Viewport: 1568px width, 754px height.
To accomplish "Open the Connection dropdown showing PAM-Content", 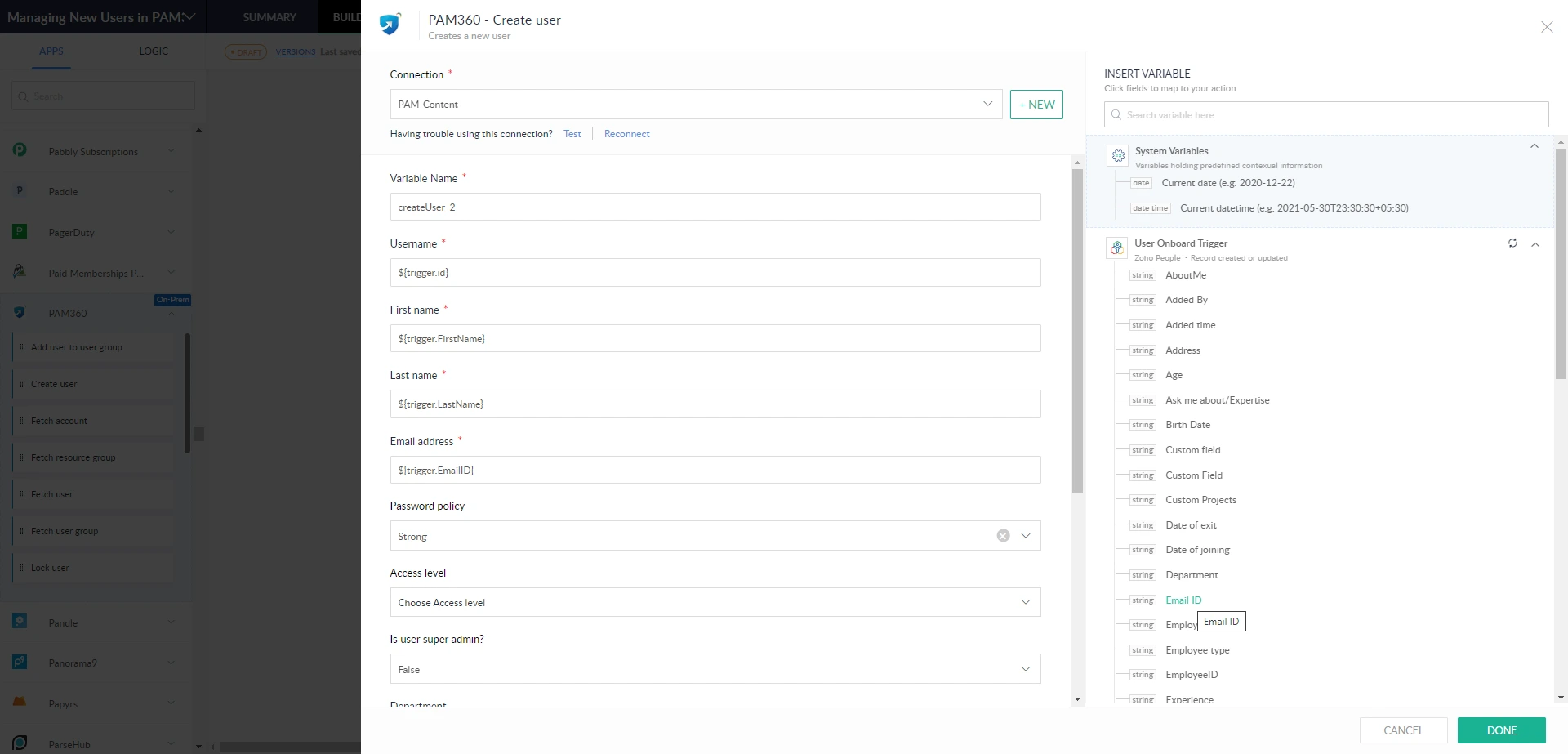I will tap(695, 105).
